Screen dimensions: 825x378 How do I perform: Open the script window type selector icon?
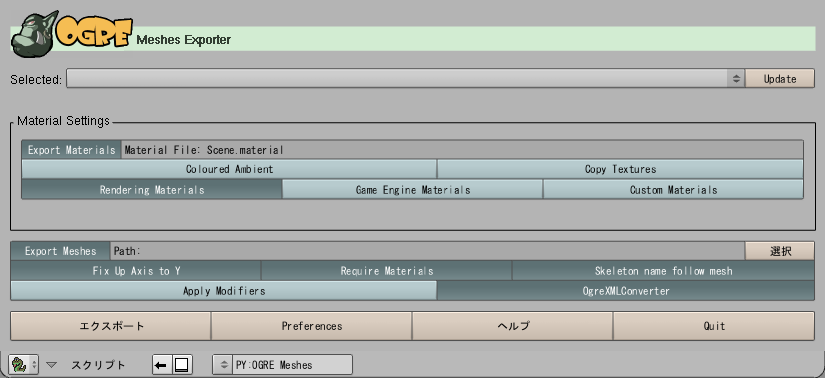point(24,364)
